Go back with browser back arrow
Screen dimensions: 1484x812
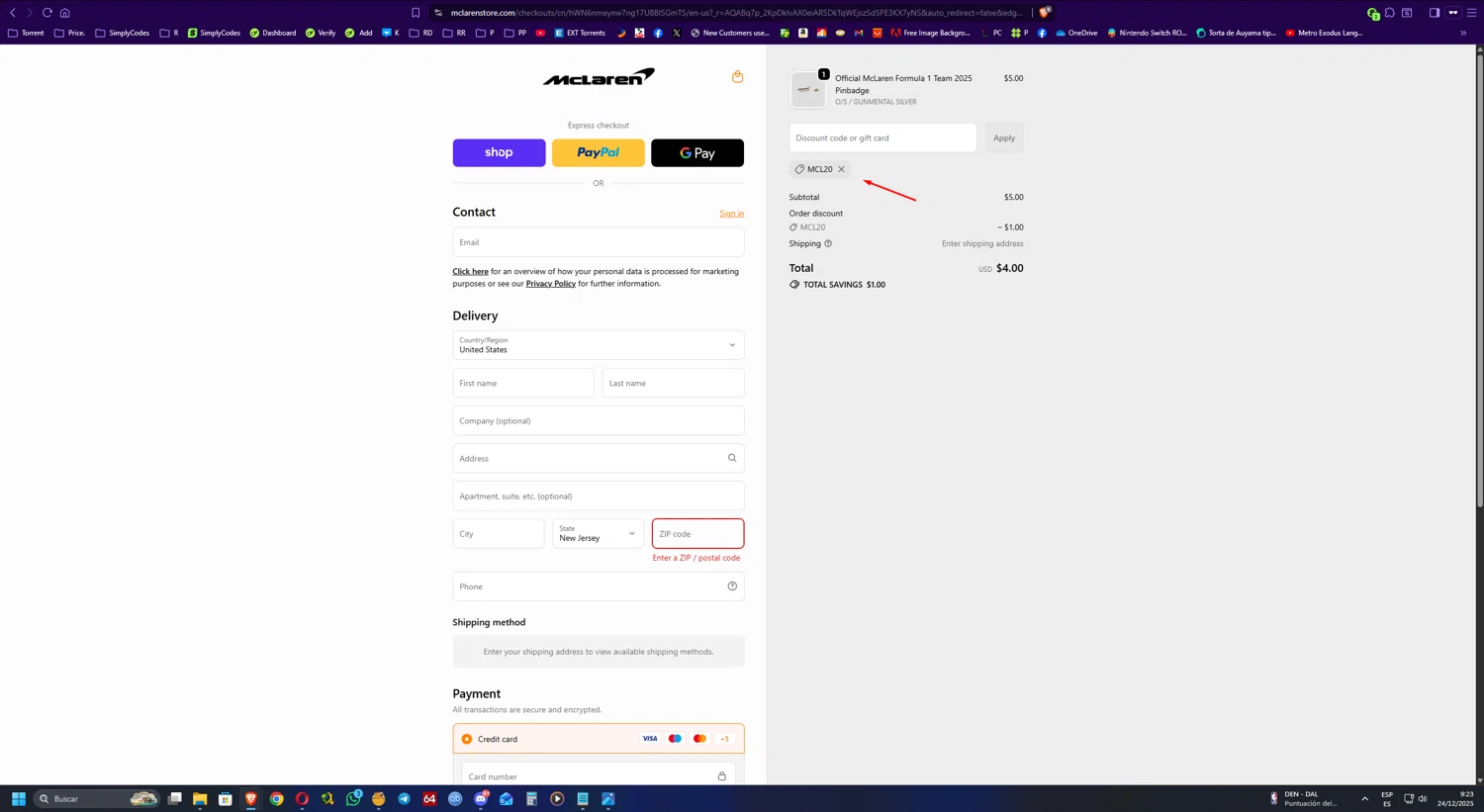click(x=13, y=13)
